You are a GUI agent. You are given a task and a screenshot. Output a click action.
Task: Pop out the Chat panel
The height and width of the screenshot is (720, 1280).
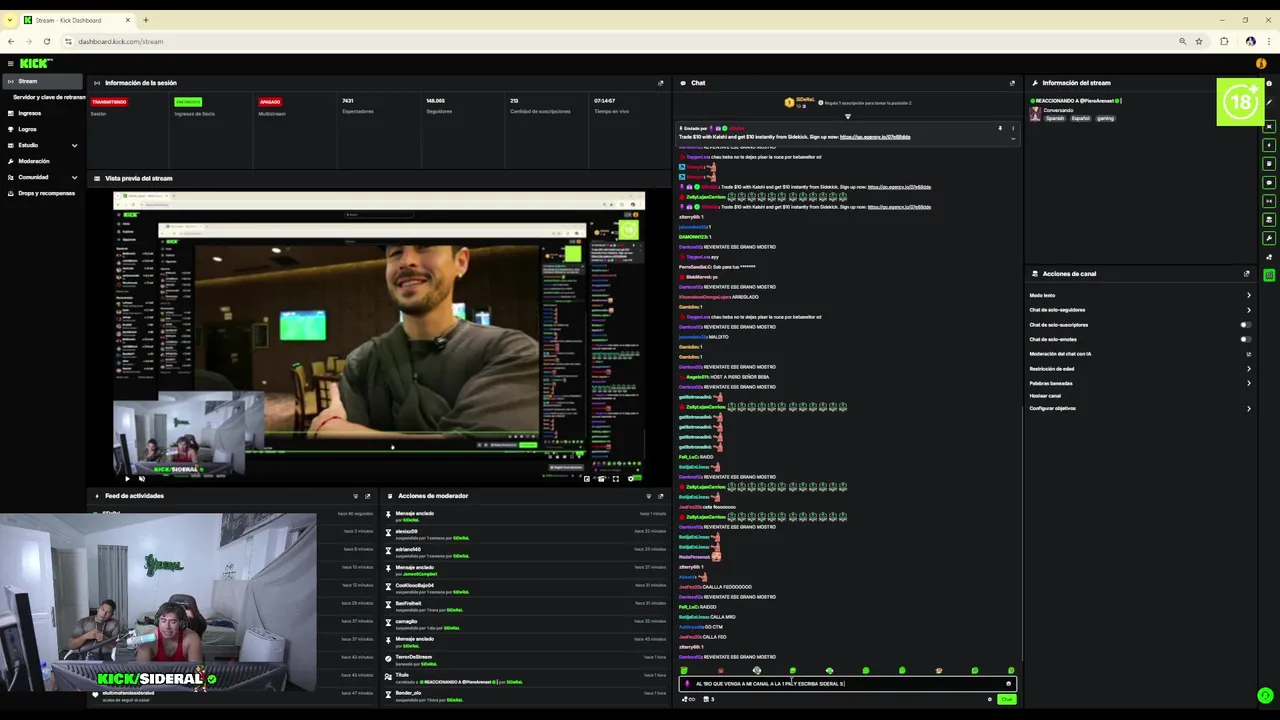1012,83
